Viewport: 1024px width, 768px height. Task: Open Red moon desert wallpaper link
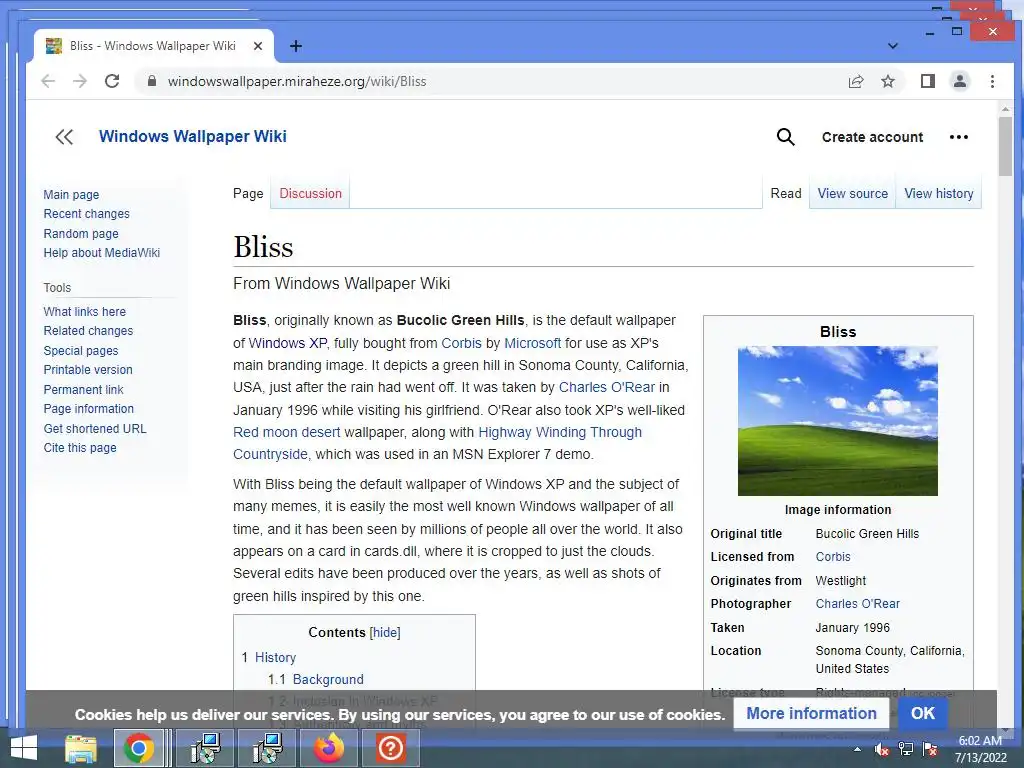pos(287,432)
